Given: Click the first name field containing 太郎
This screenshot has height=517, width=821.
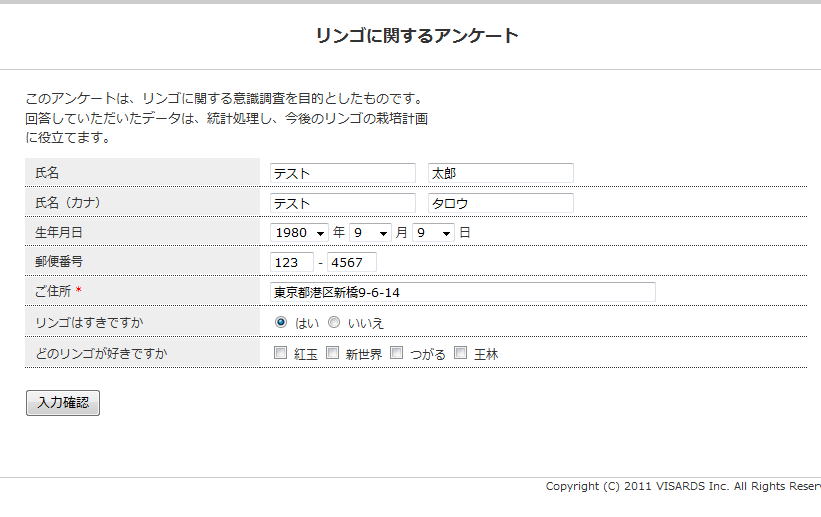Looking at the screenshot, I should coord(500,173).
